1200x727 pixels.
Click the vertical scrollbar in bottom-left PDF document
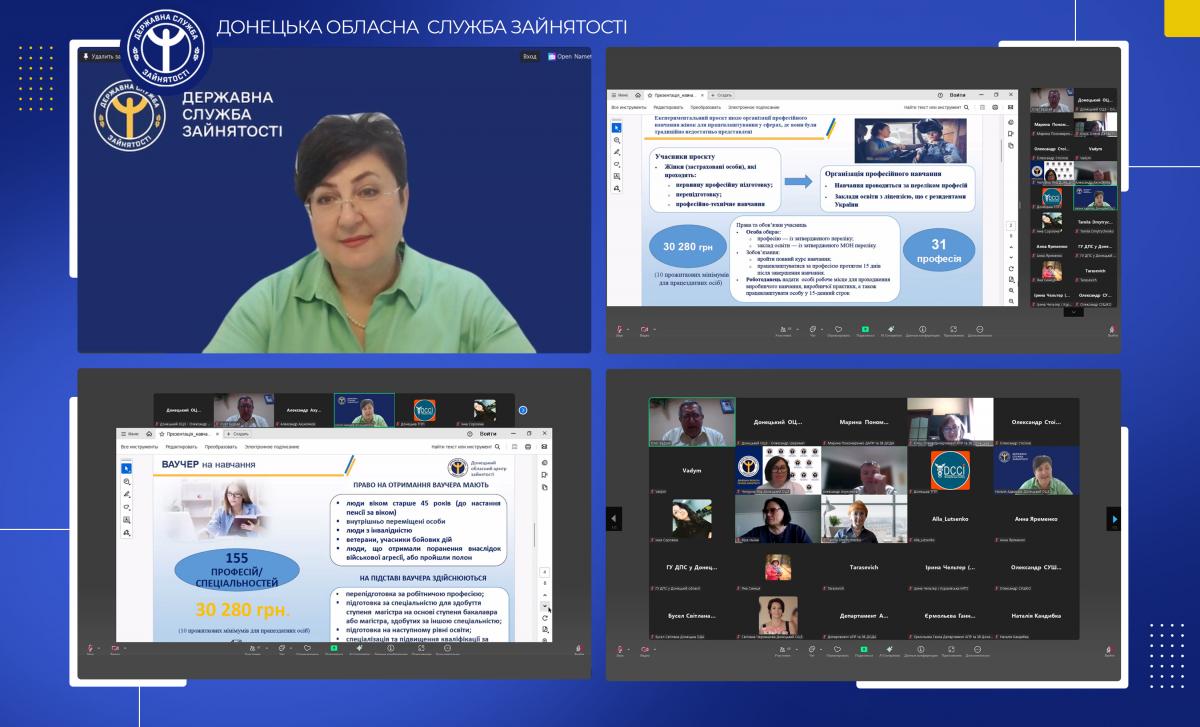535,535
